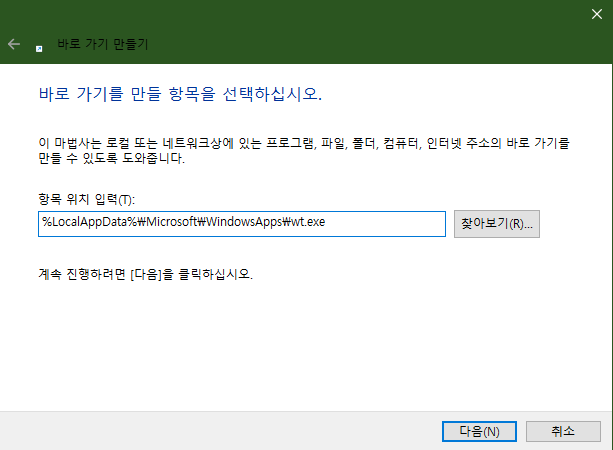The height and width of the screenshot is (450, 613).
Task: Click the gray footer area left of 다음(N)
Action: coord(220,431)
